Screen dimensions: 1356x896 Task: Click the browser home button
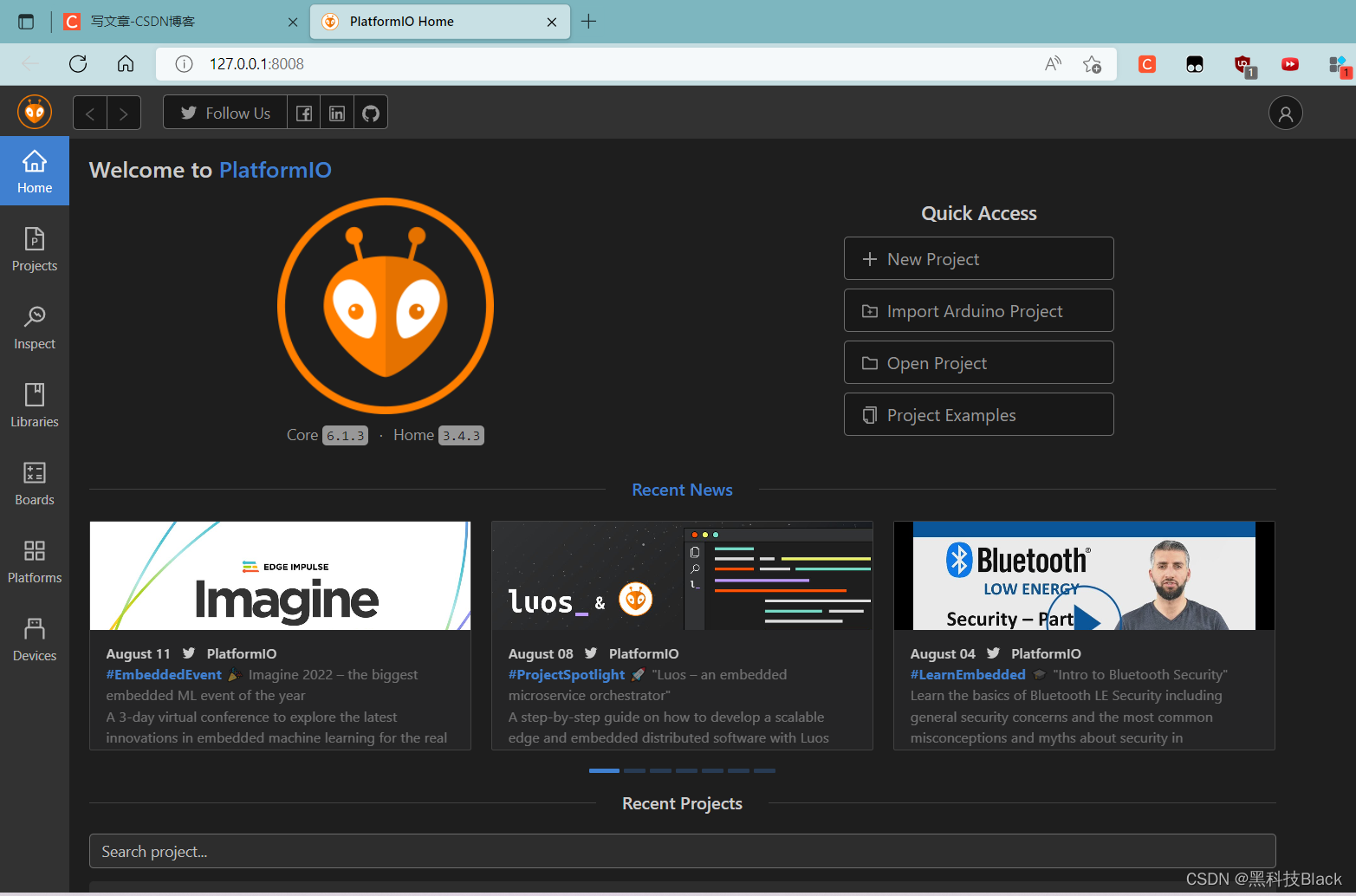(126, 63)
